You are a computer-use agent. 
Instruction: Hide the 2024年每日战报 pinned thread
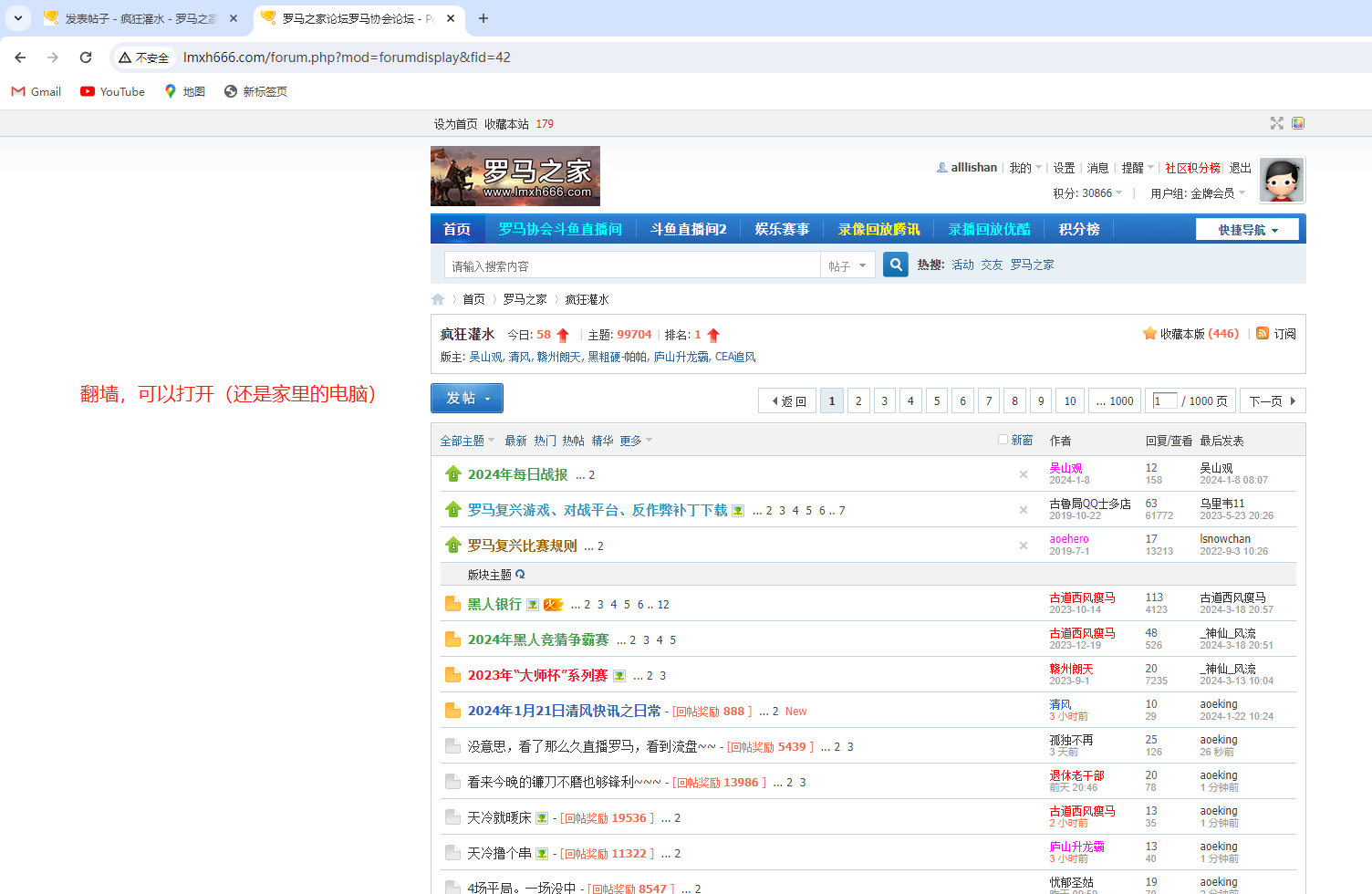(1023, 474)
